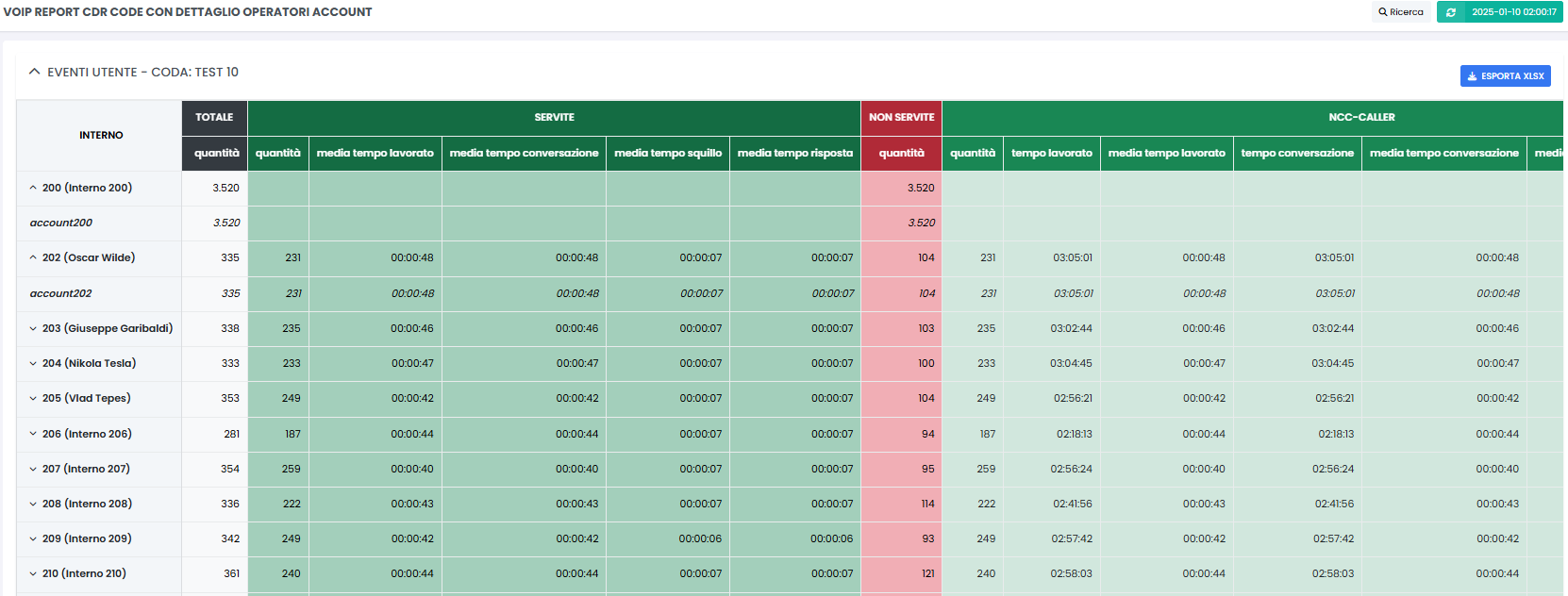Viewport: 1568px width, 596px height.
Task: Expand the 207 (Interno 207) row
Action: [x=33, y=469]
